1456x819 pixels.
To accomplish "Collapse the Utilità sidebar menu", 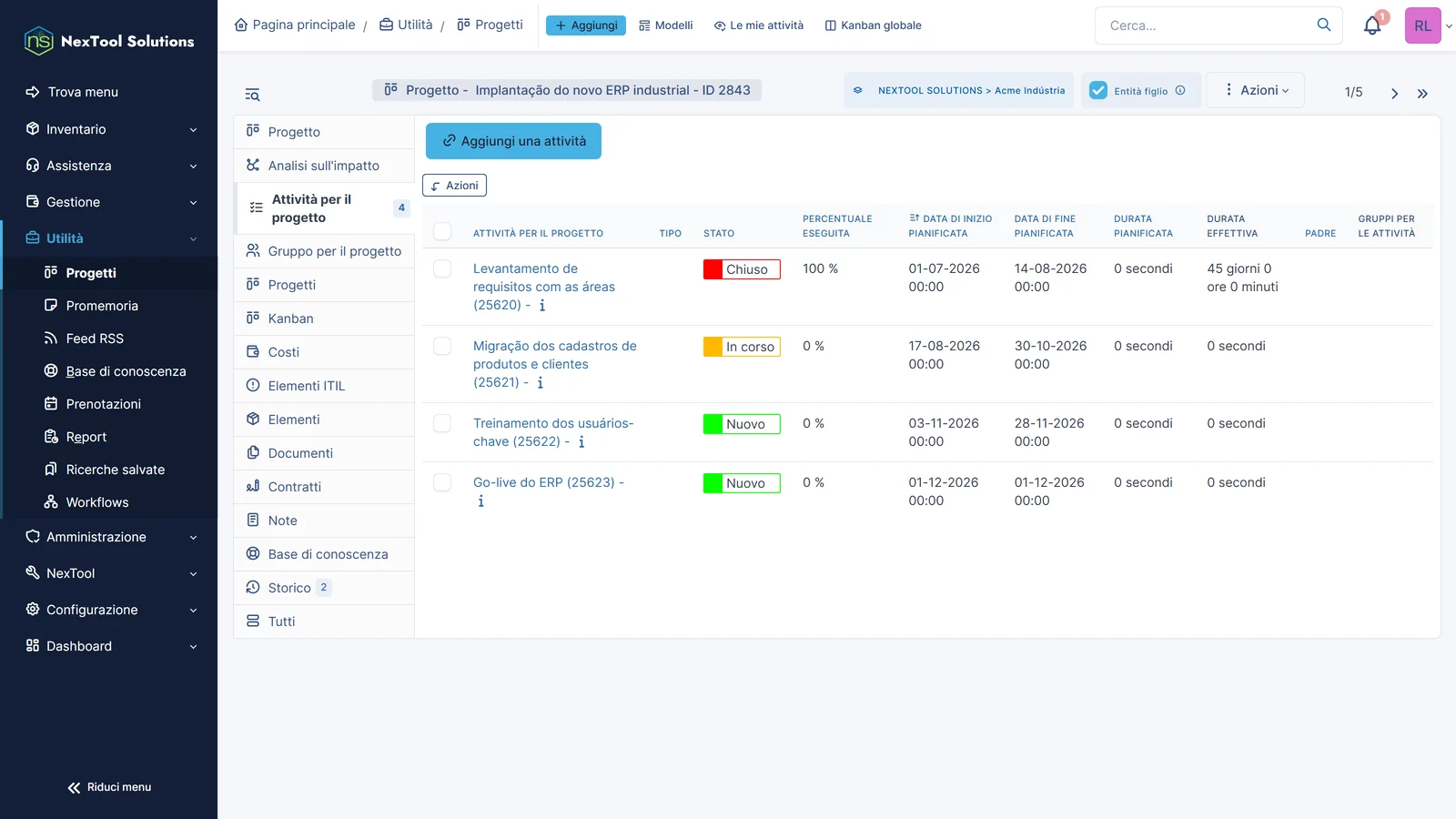I will tap(109, 238).
